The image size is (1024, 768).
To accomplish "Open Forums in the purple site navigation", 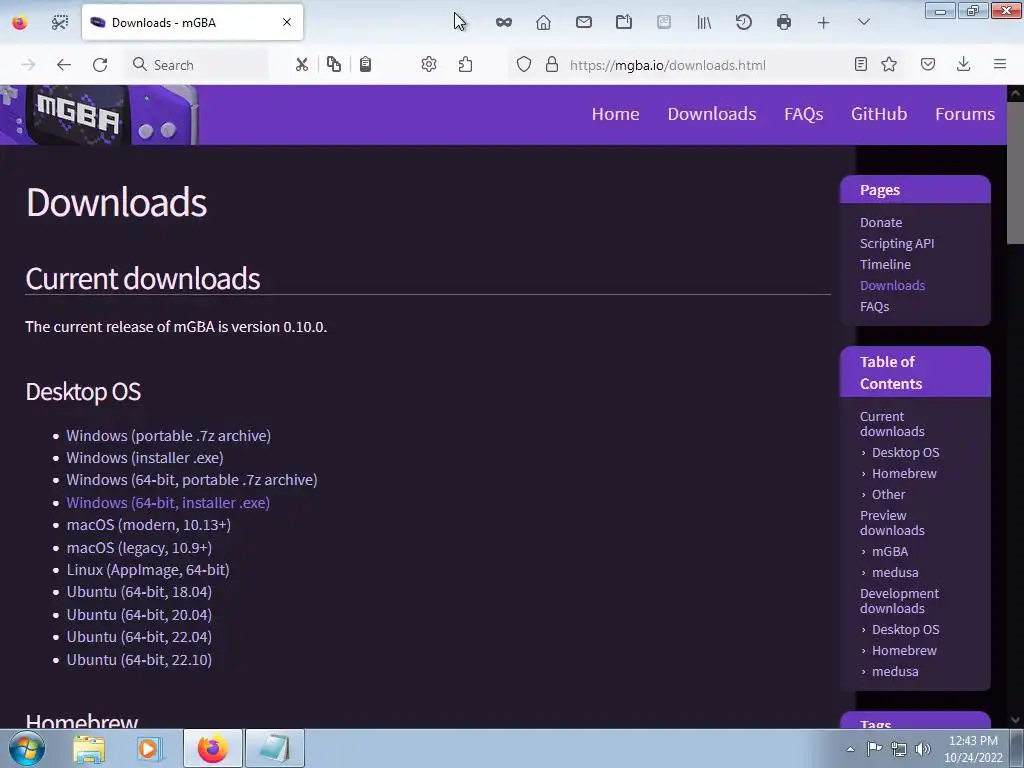I will [x=965, y=114].
